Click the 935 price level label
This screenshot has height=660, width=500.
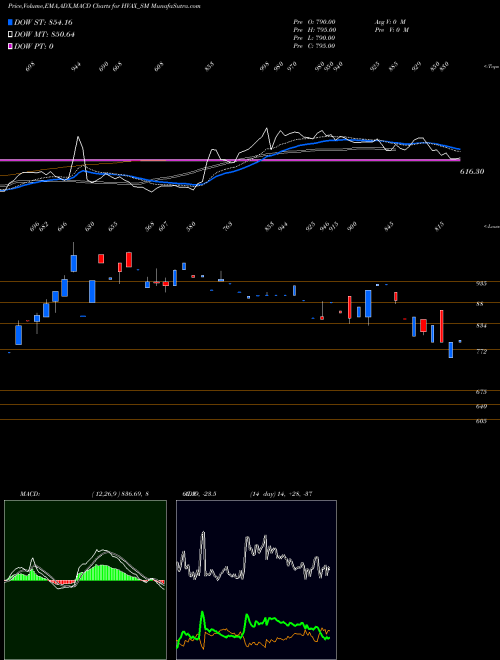tap(481, 284)
